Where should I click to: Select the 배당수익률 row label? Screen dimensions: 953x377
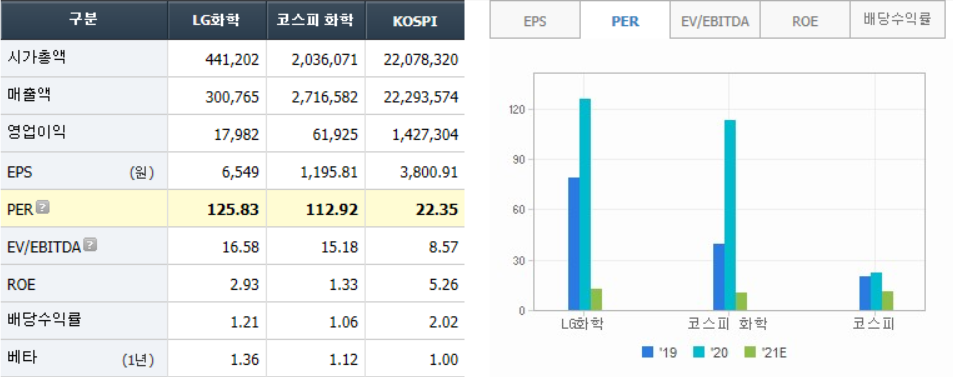tap(44, 320)
